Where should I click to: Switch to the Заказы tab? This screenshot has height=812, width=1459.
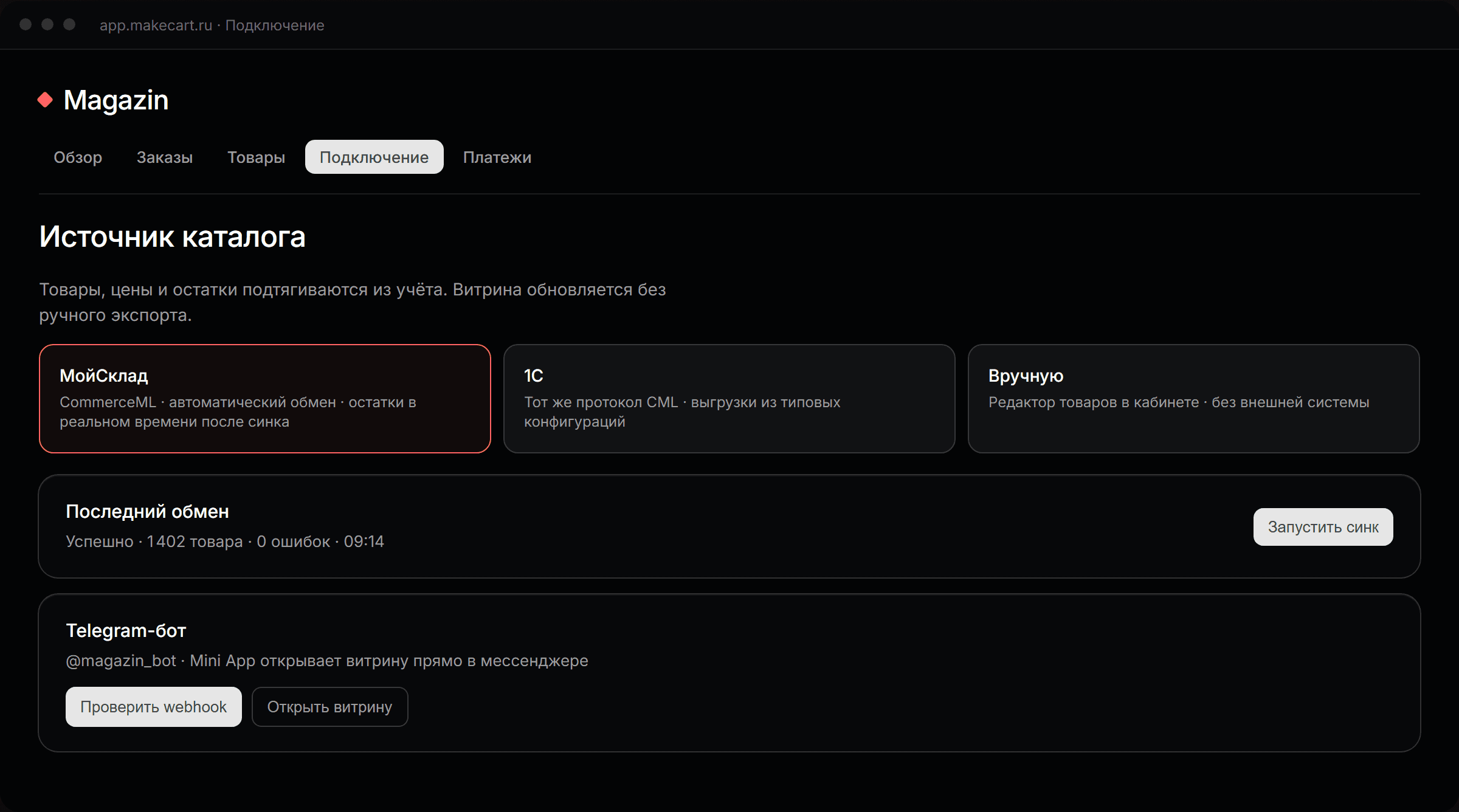tap(165, 157)
